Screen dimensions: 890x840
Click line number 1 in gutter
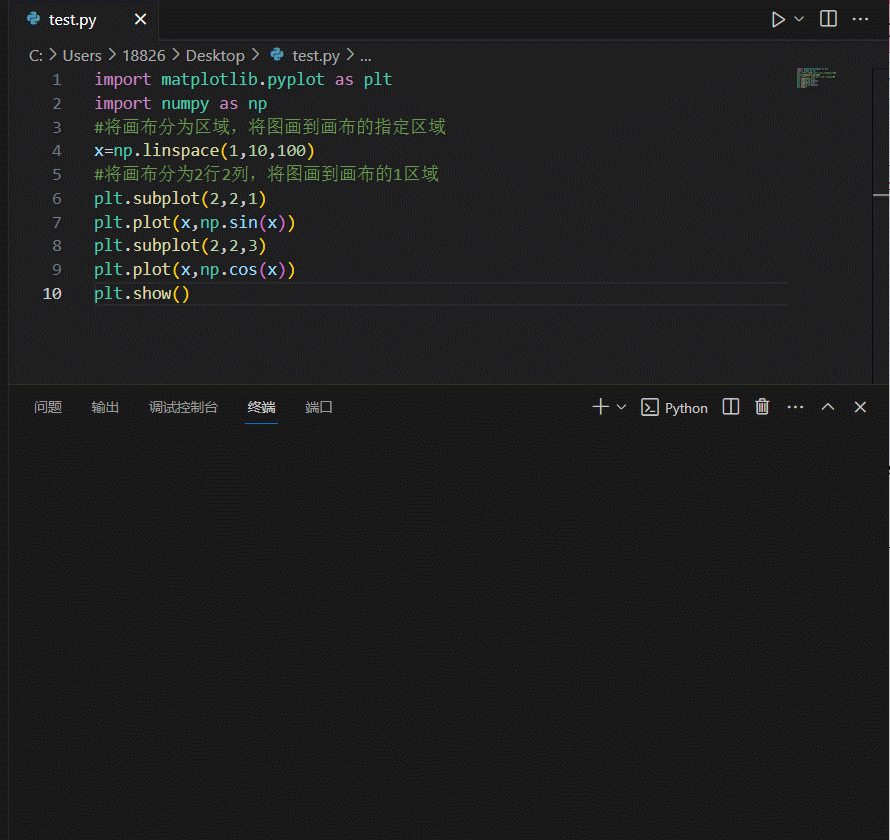tap(57, 79)
